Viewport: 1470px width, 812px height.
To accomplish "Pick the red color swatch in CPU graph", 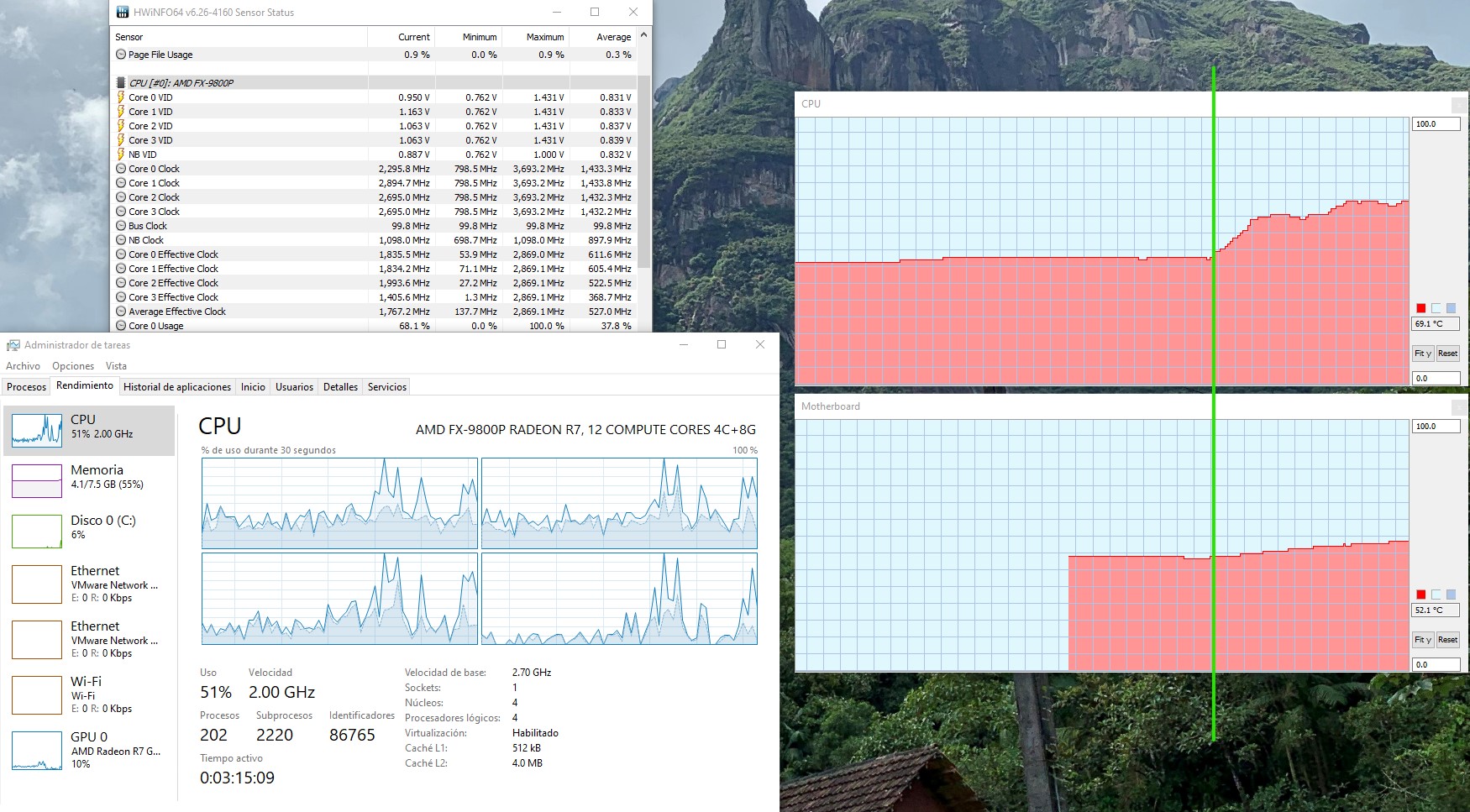I will pos(1421,308).
